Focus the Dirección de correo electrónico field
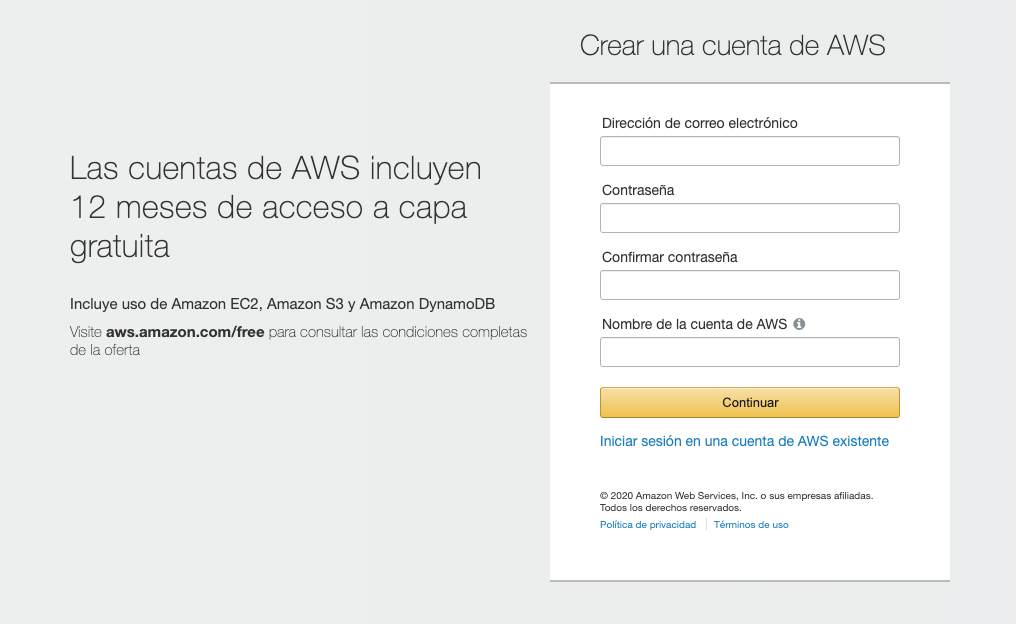Image resolution: width=1016 pixels, height=624 pixels. point(749,151)
